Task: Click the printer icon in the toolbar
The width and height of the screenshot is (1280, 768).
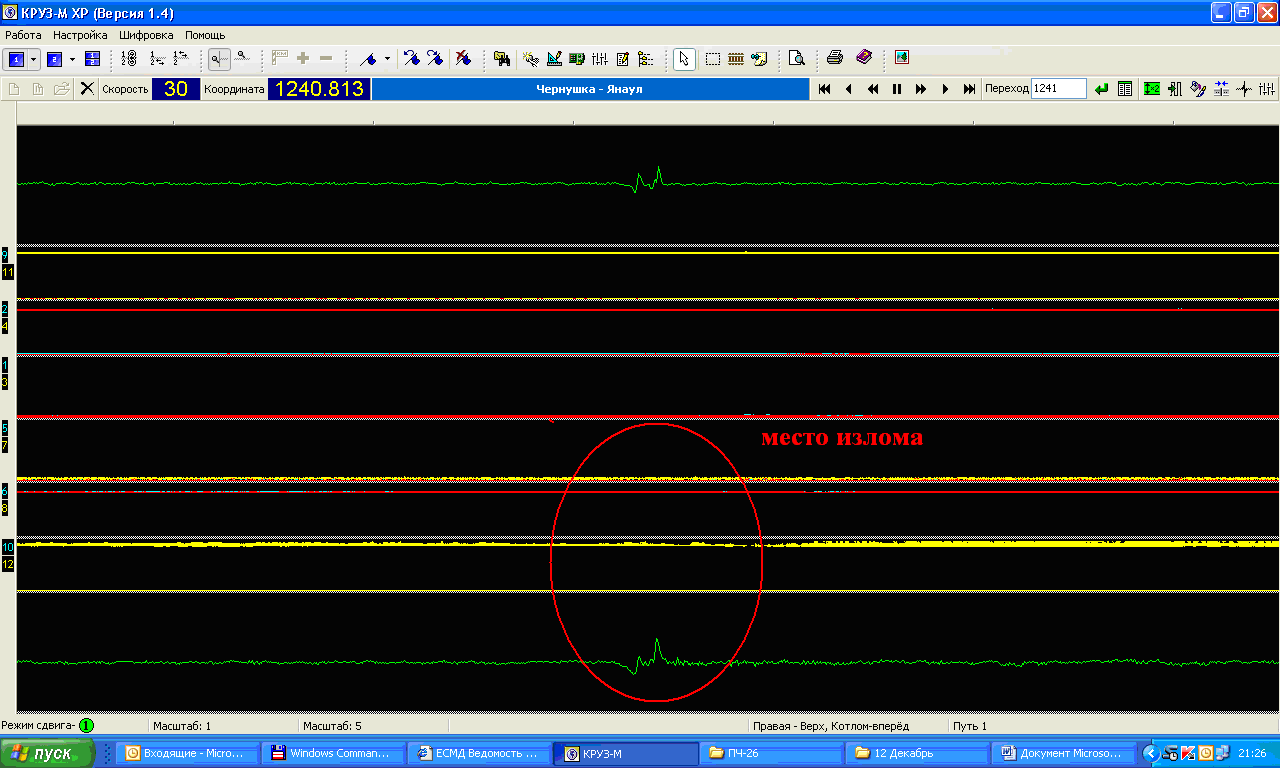Action: click(835, 58)
